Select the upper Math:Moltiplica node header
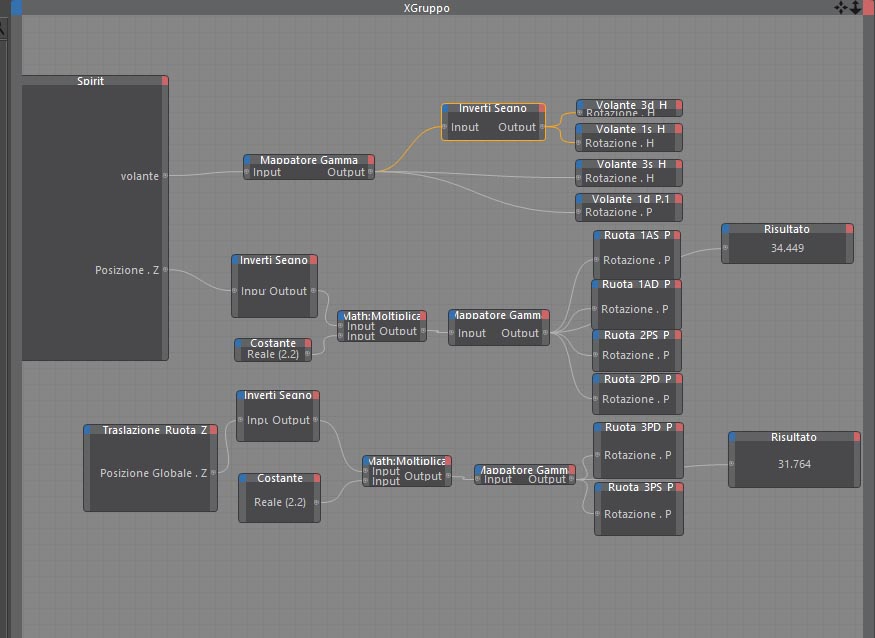Viewport: 875px width, 638px height. [x=382, y=316]
